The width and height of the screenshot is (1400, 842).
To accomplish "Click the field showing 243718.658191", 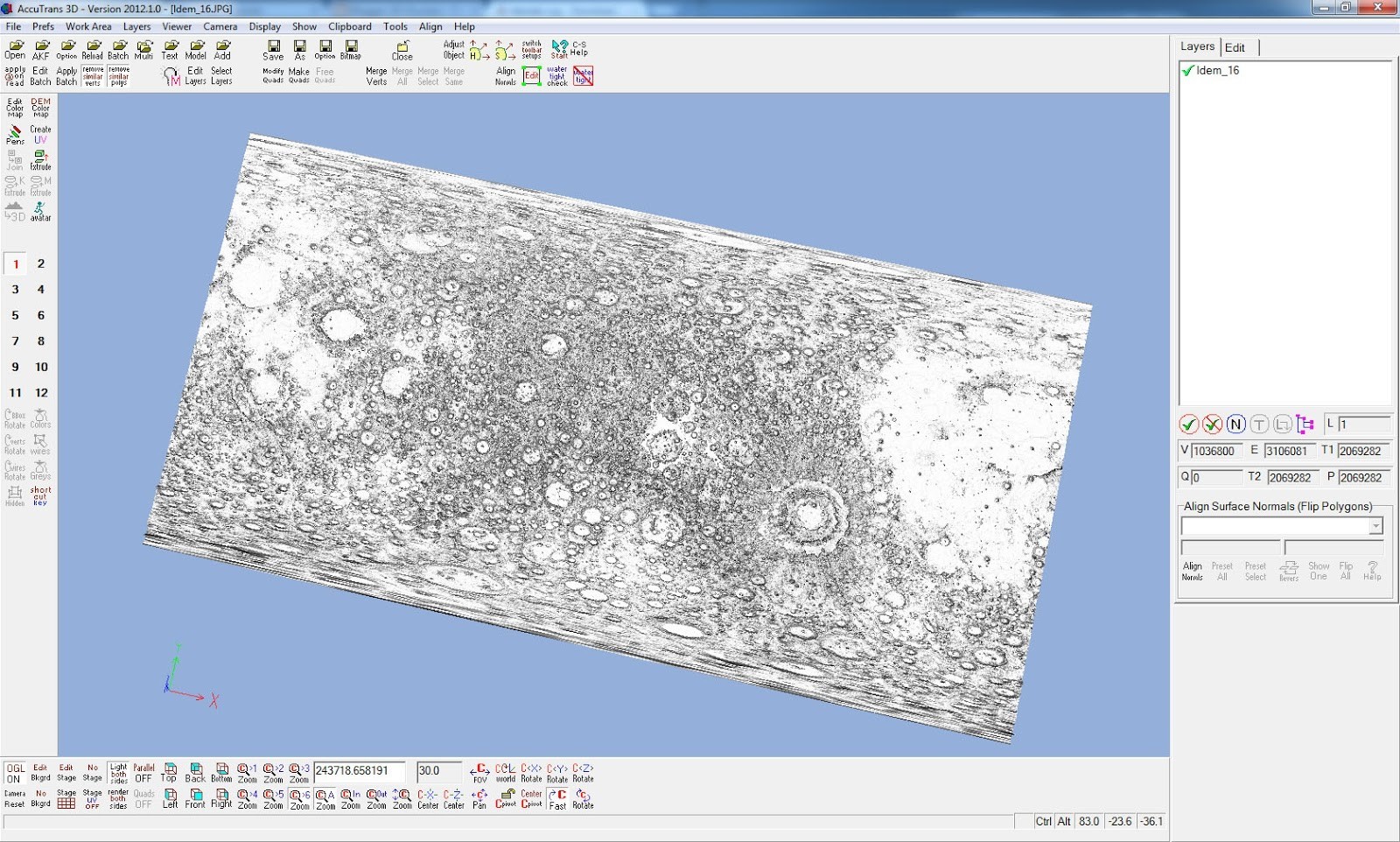I will [x=359, y=771].
